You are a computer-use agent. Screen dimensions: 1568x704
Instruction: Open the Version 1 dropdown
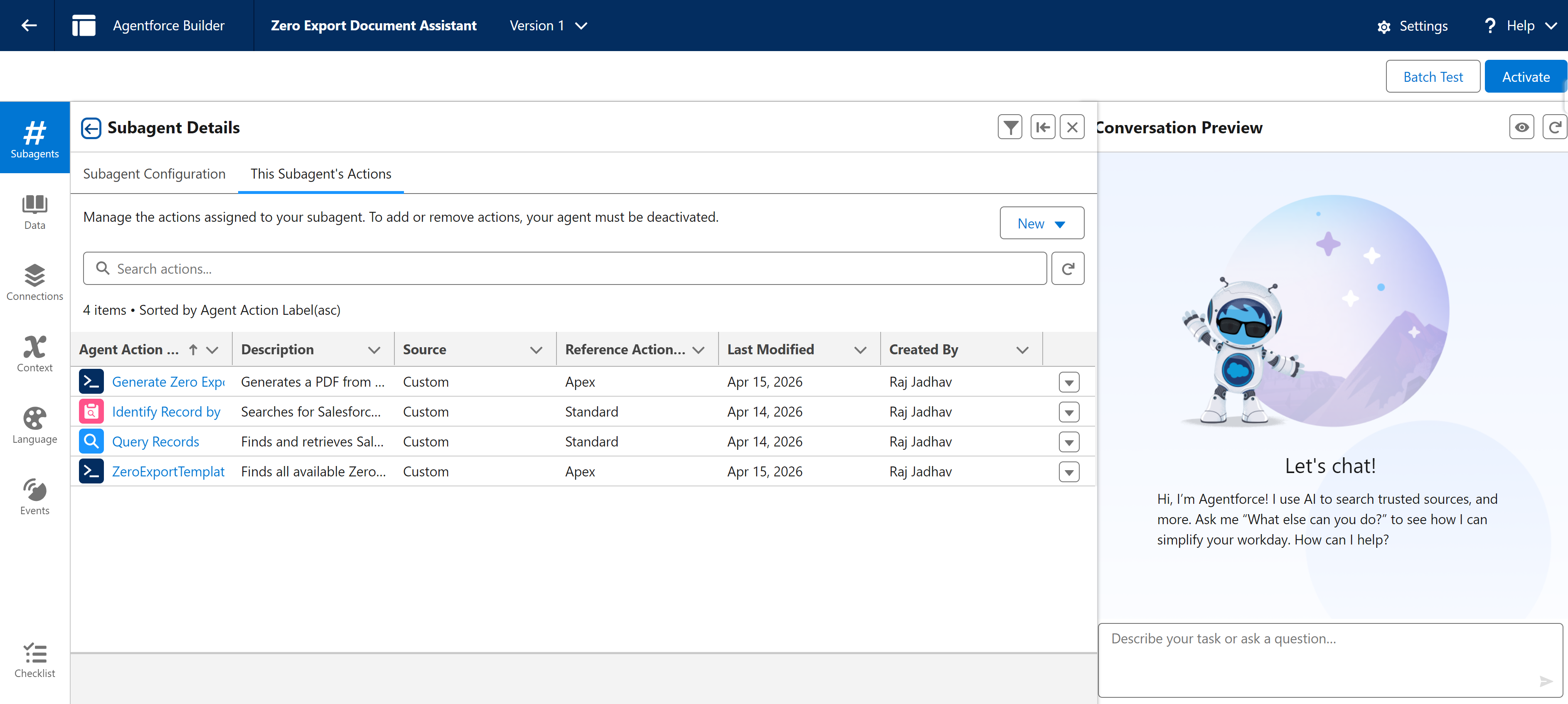pyautogui.click(x=548, y=26)
